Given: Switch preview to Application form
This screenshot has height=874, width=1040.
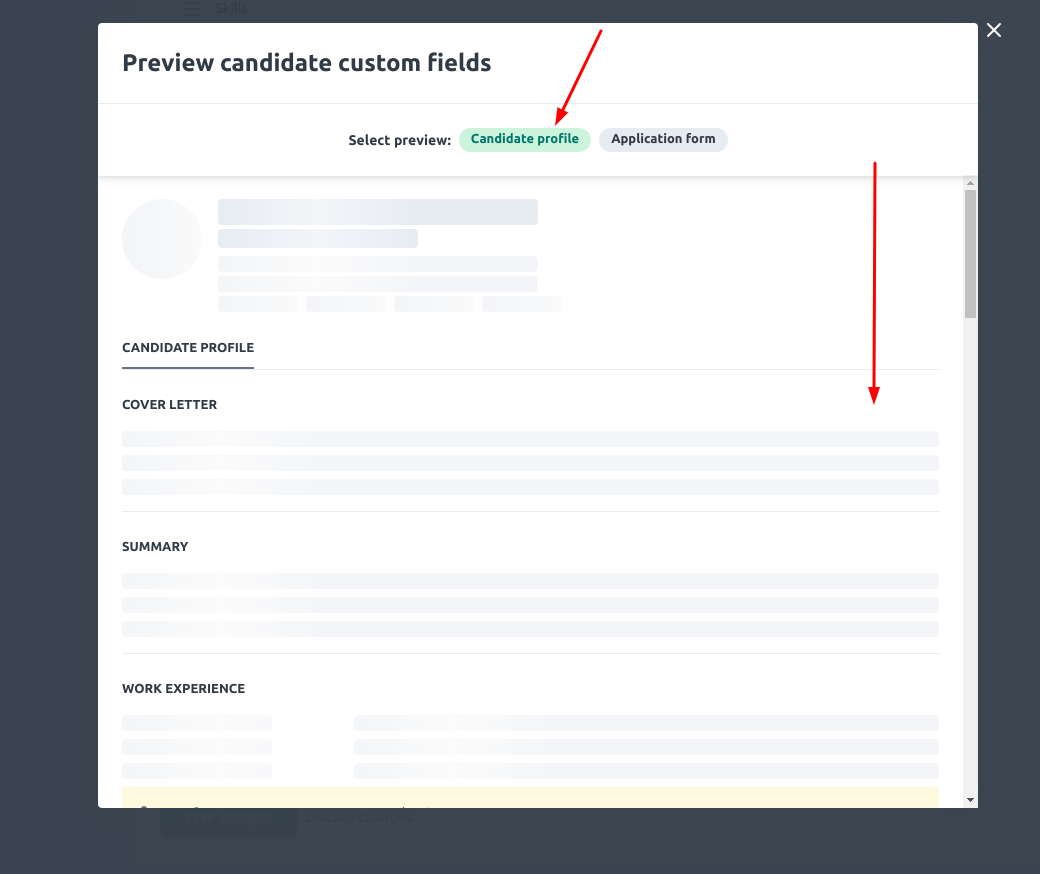Looking at the screenshot, I should click(x=663, y=139).
